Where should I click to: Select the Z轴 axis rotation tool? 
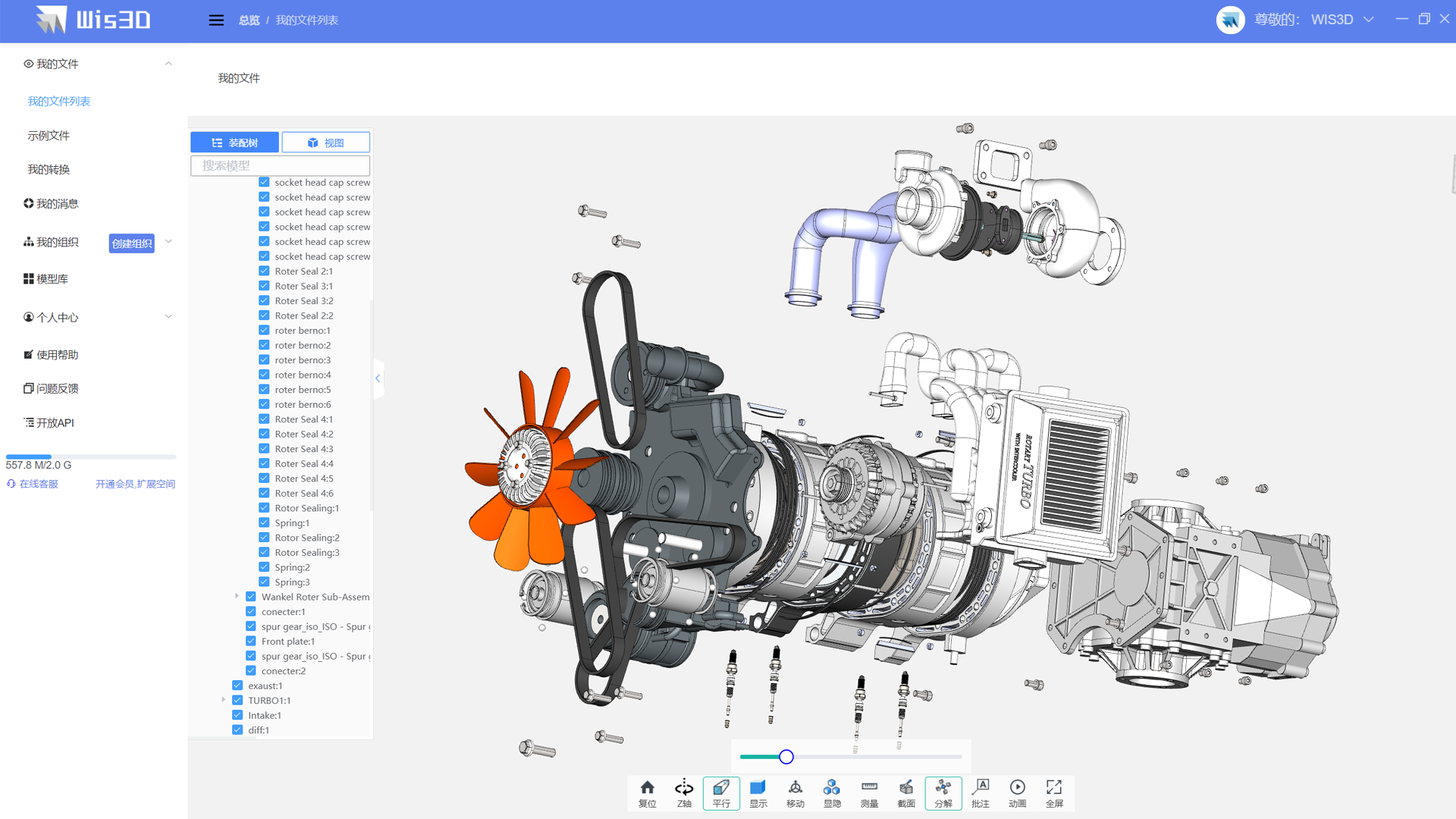click(684, 793)
